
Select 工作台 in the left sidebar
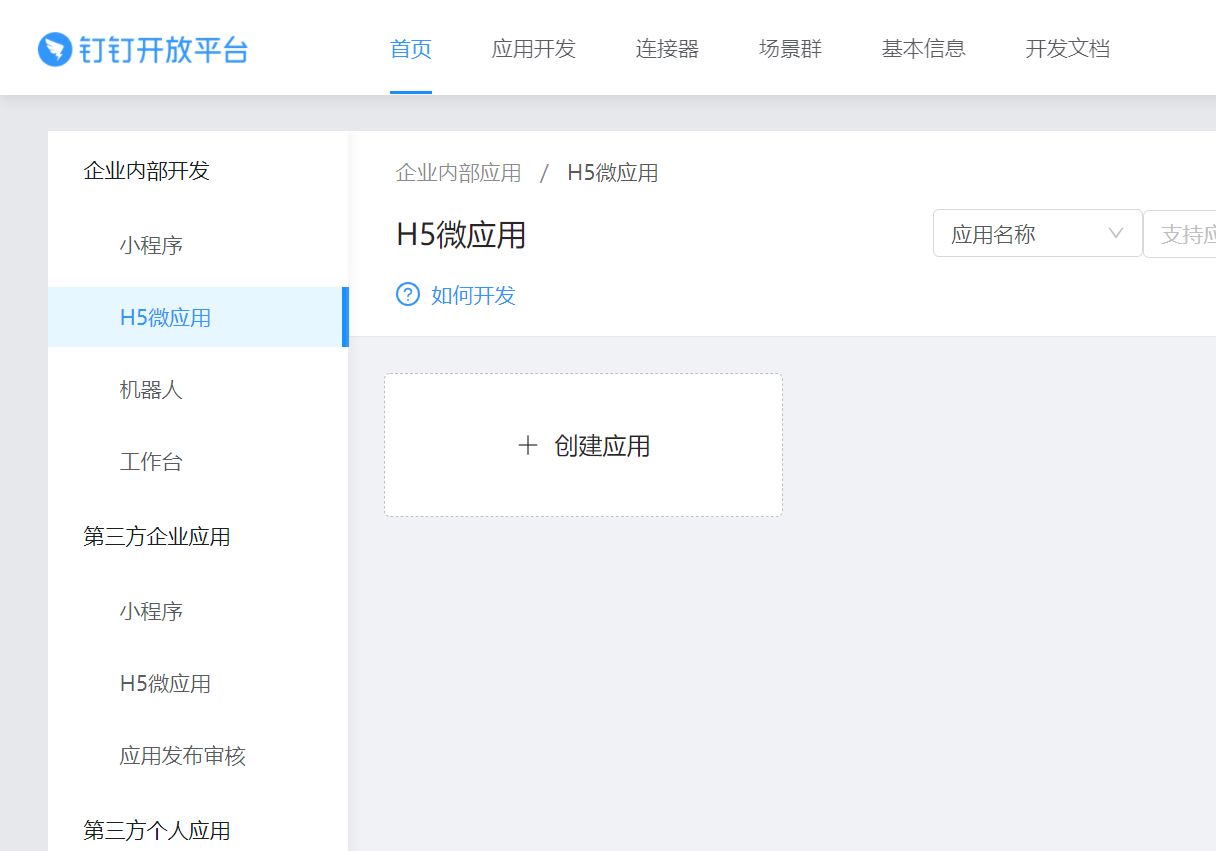click(x=151, y=461)
